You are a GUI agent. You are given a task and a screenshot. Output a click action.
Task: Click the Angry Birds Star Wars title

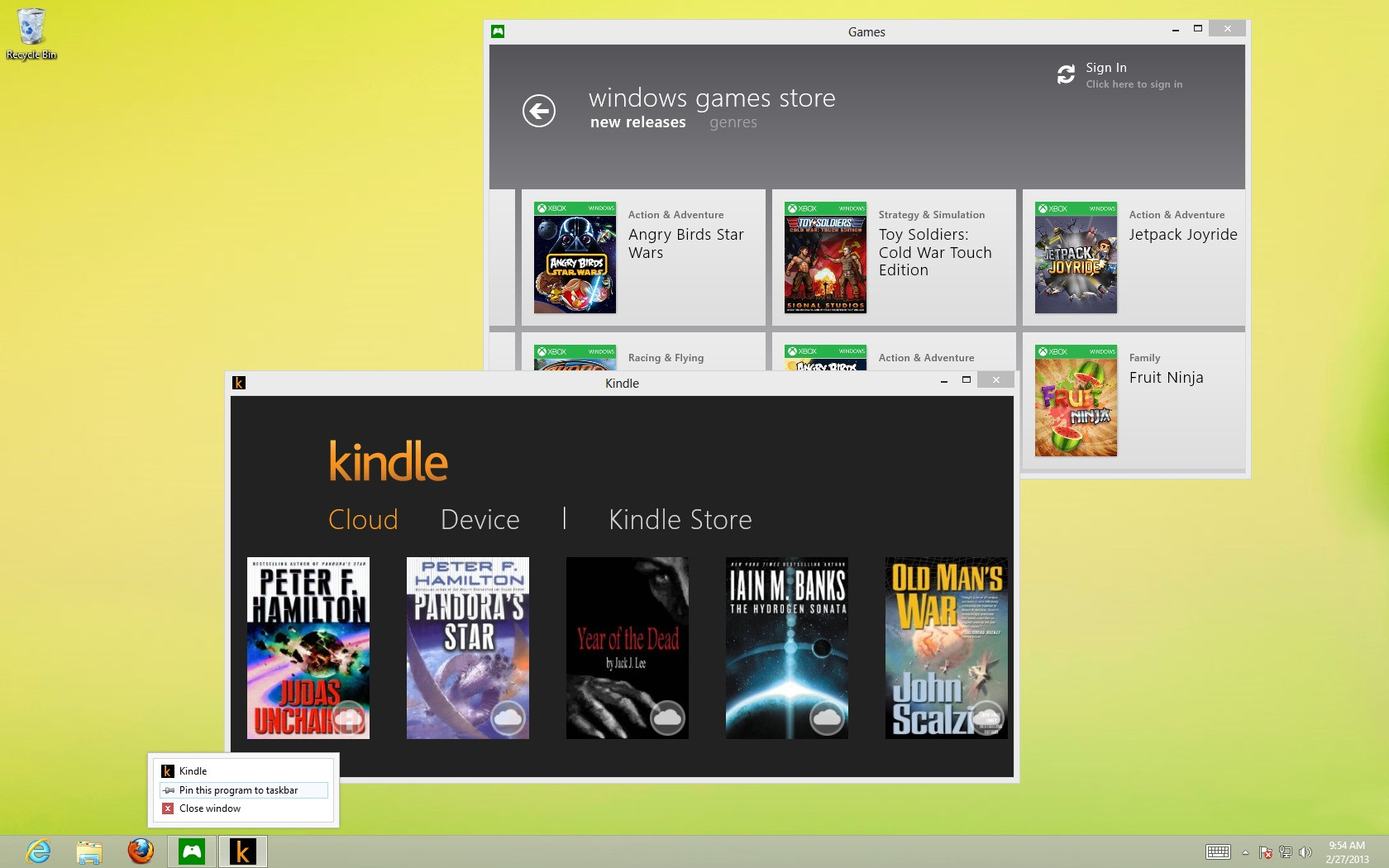click(x=686, y=244)
